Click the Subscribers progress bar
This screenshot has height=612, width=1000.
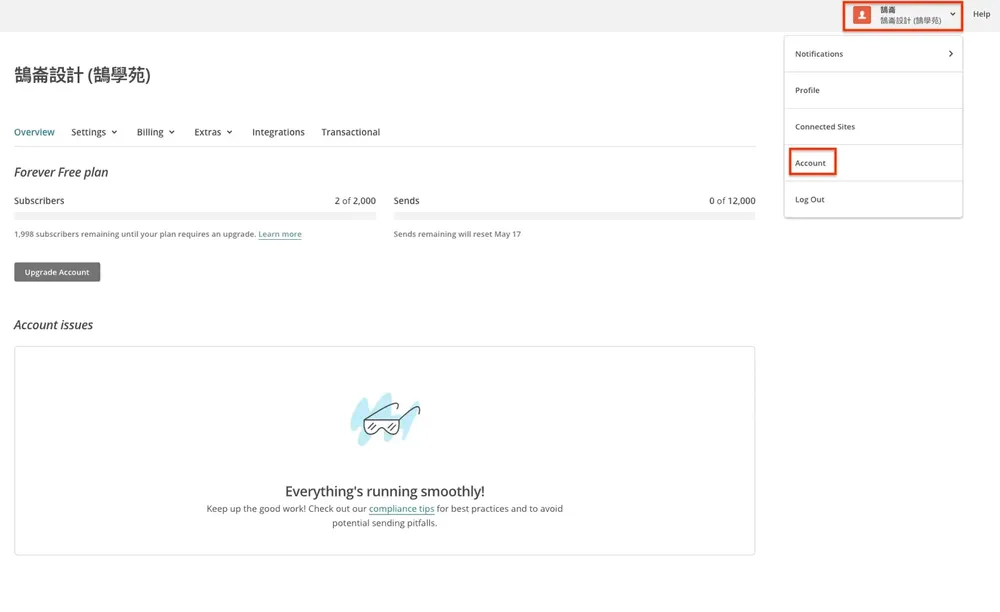pos(195,216)
